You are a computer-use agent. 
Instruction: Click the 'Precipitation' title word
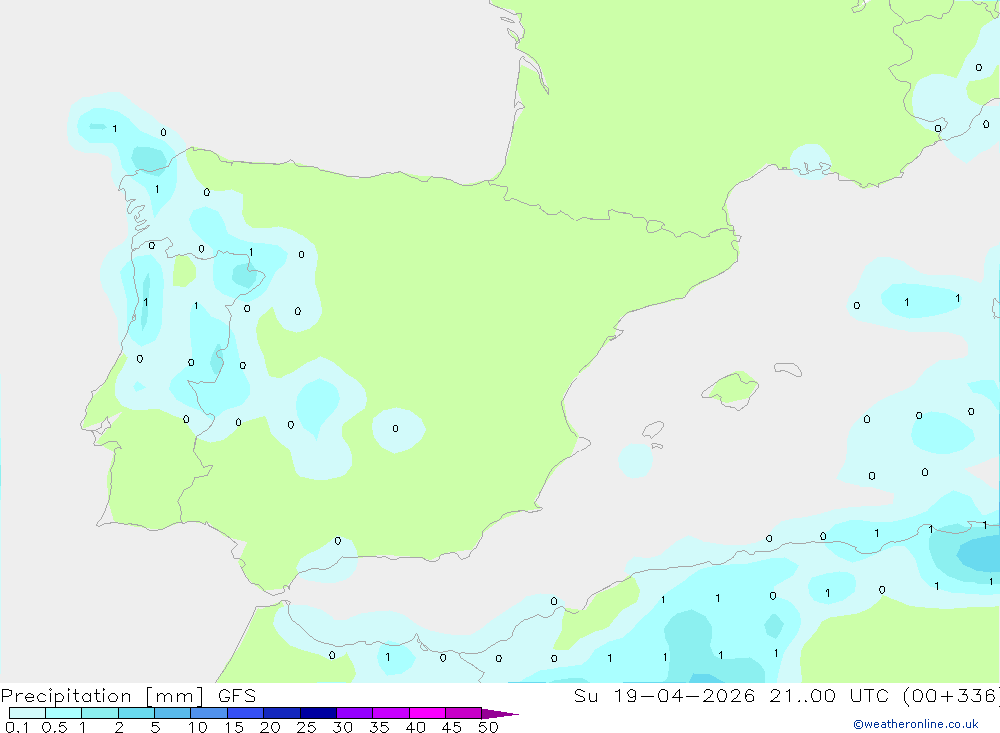[66, 696]
